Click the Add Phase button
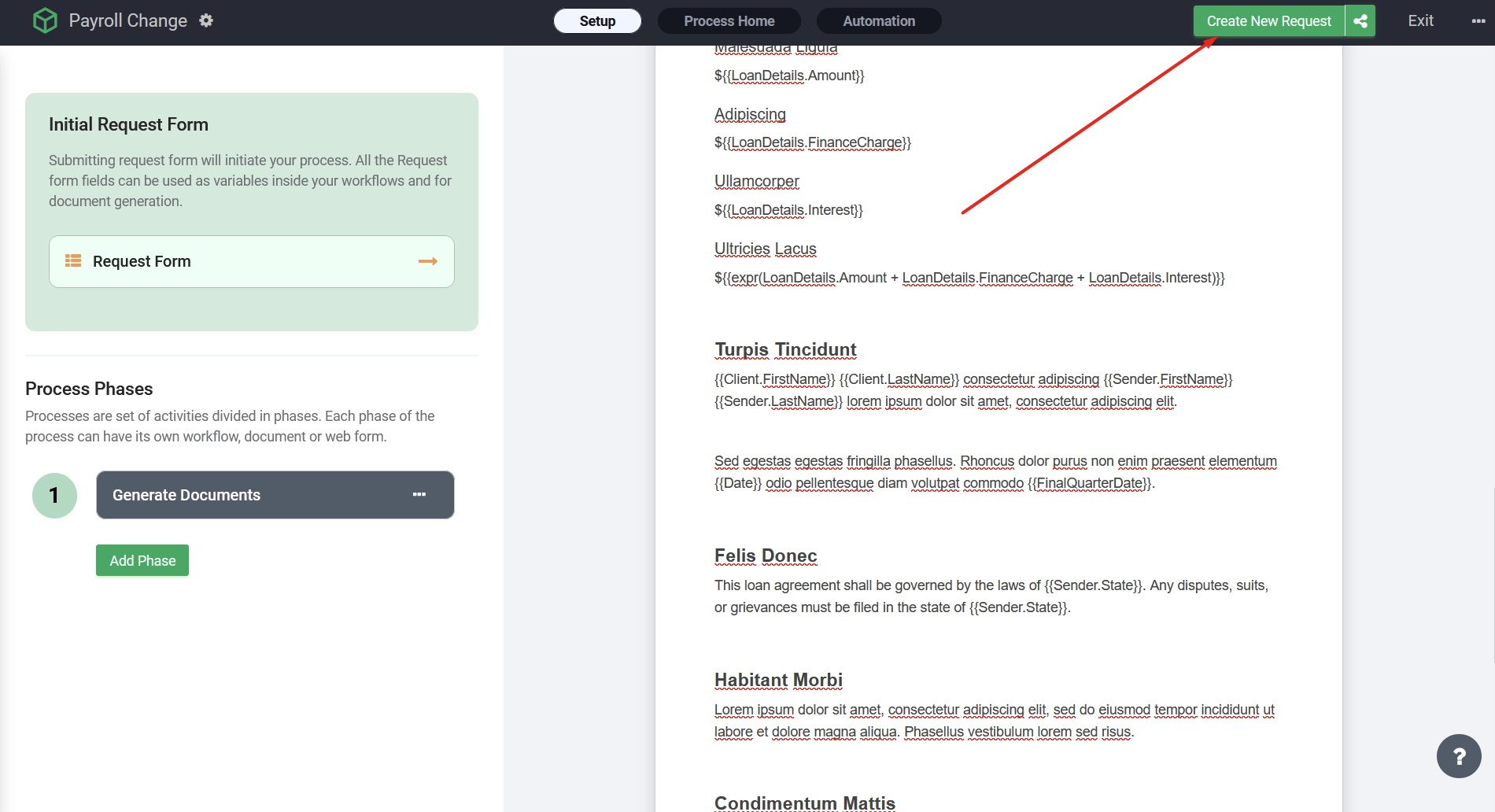 pos(142,560)
